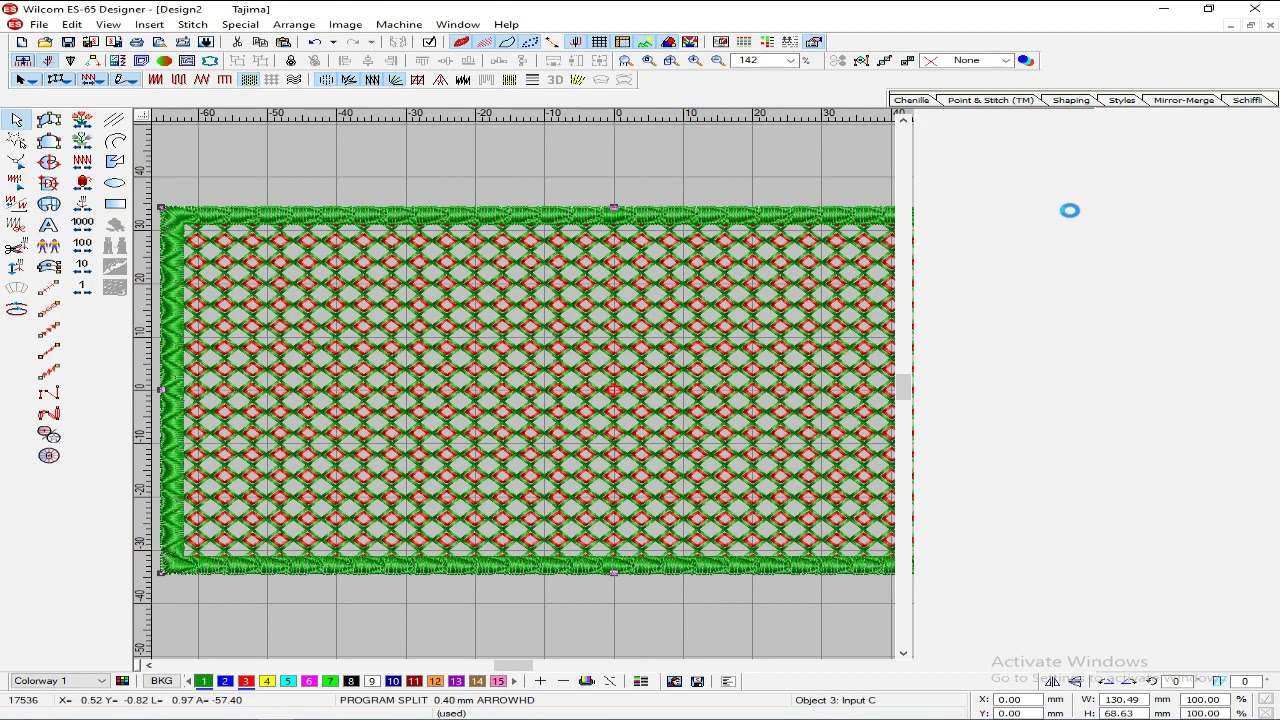Viewport: 1280px width, 720px height.
Task: Toggle the outlines display button
Action: pos(507,42)
